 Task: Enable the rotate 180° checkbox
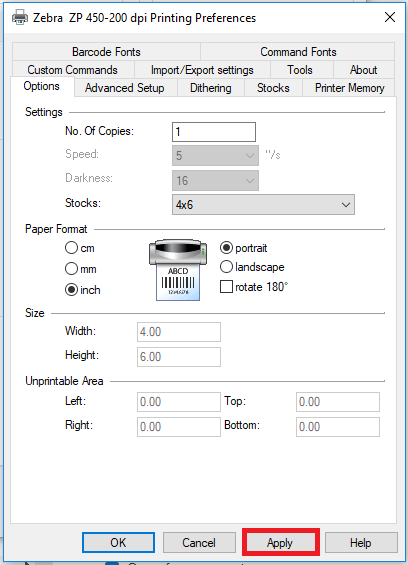[x=226, y=287]
